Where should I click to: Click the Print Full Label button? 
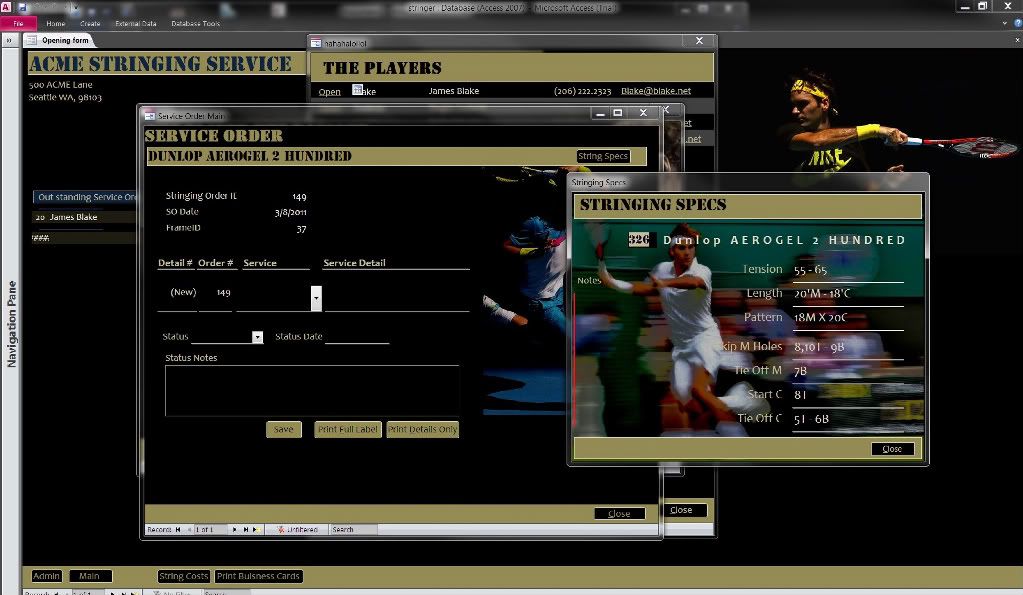tap(348, 429)
